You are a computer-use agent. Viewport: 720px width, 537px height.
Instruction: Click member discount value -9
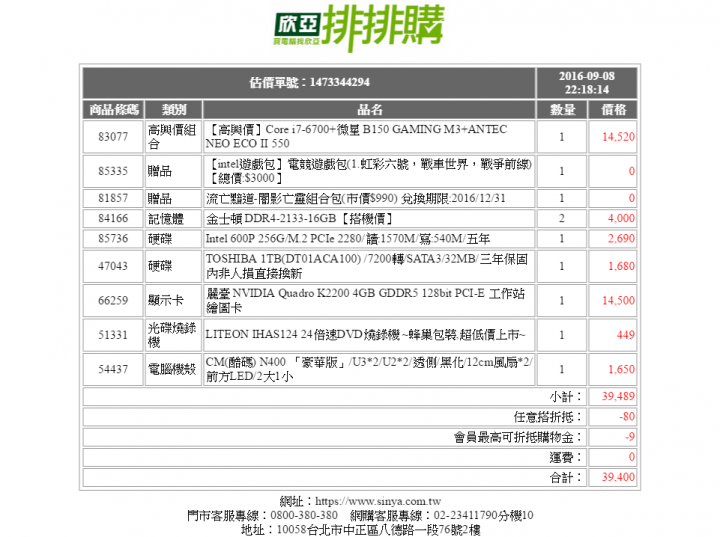tap(630, 437)
